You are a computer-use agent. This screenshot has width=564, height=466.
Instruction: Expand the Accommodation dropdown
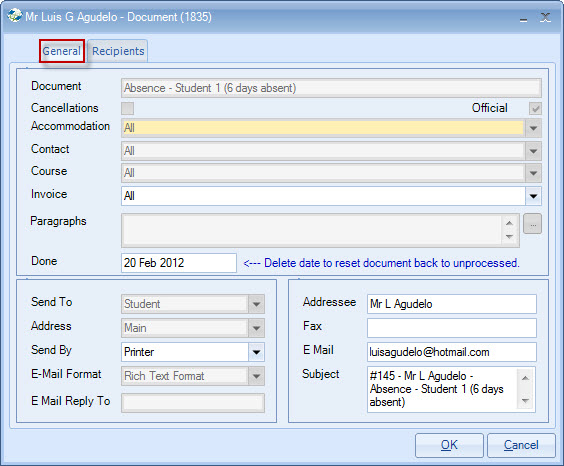tap(533, 128)
